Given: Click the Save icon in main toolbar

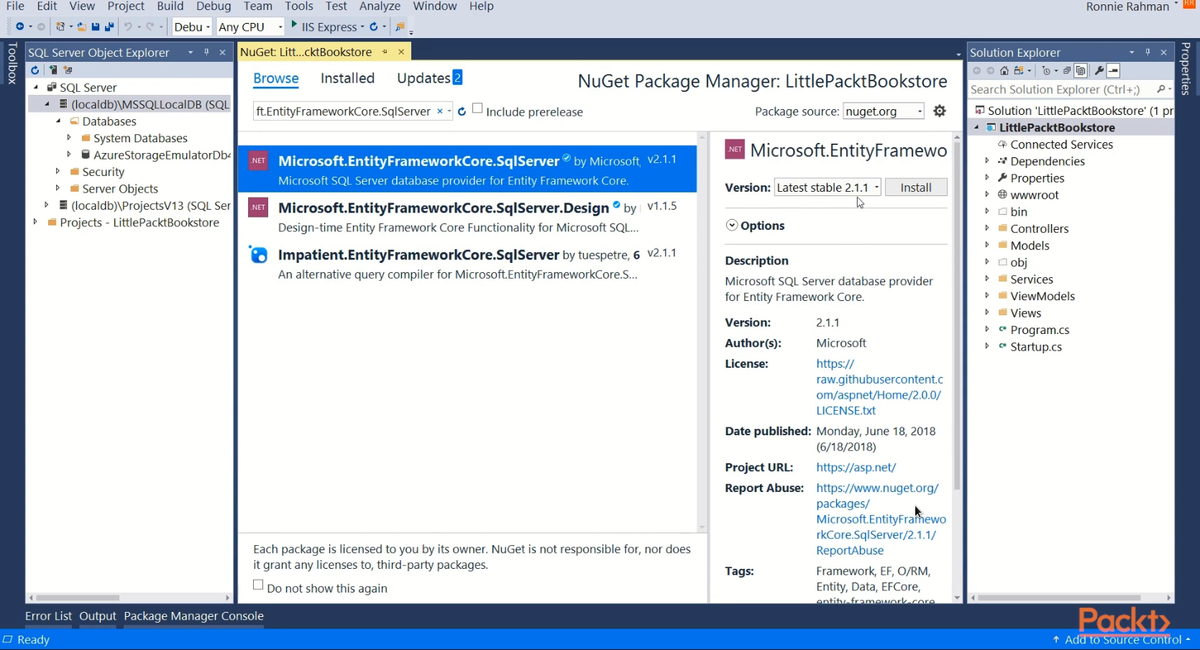Looking at the screenshot, I should [x=94, y=27].
